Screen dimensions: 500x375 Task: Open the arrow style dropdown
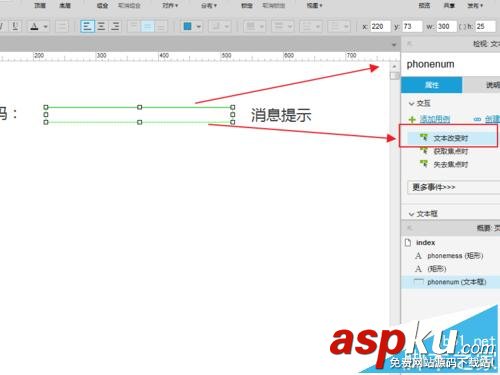(x=338, y=26)
